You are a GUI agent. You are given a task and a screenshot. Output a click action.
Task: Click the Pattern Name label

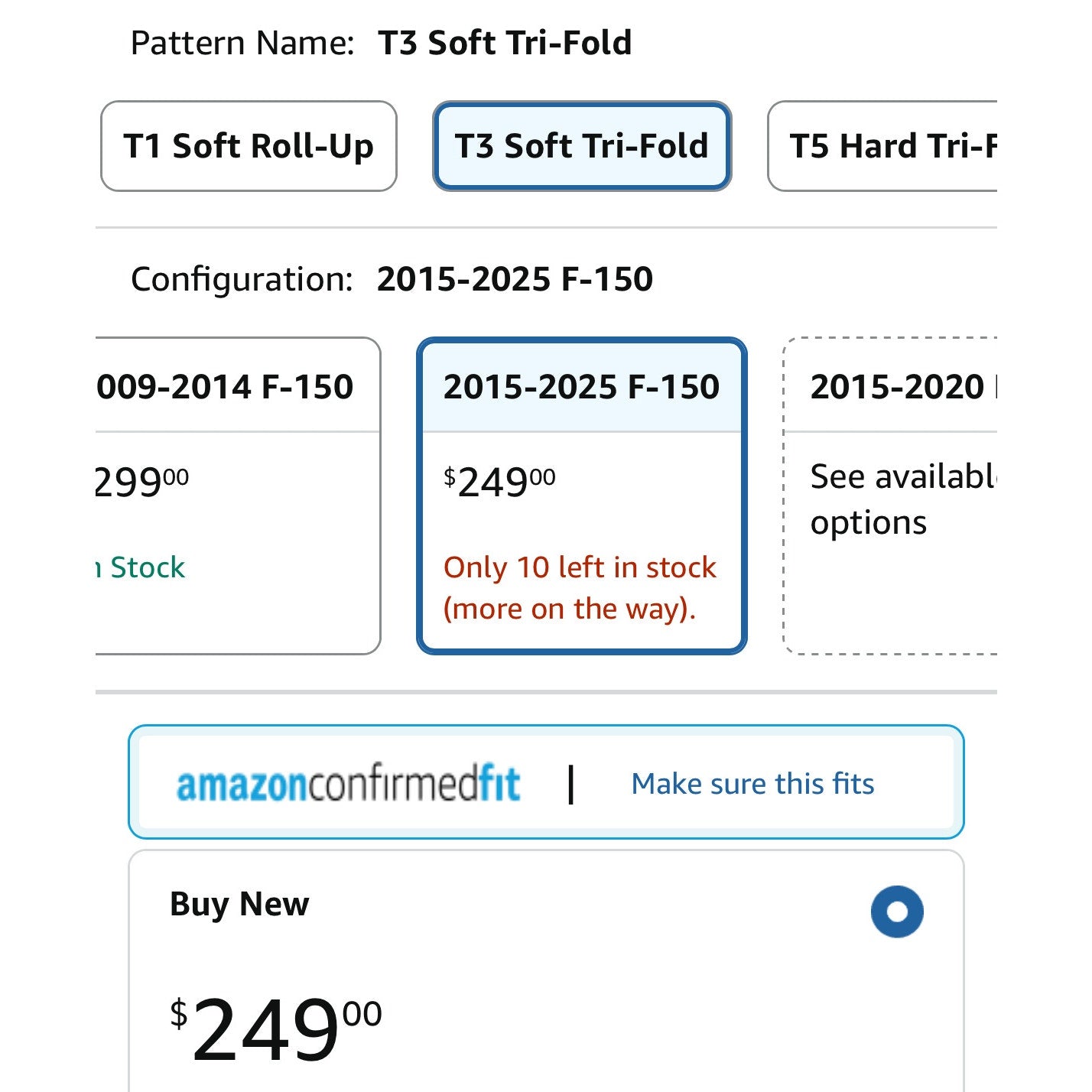242,43
